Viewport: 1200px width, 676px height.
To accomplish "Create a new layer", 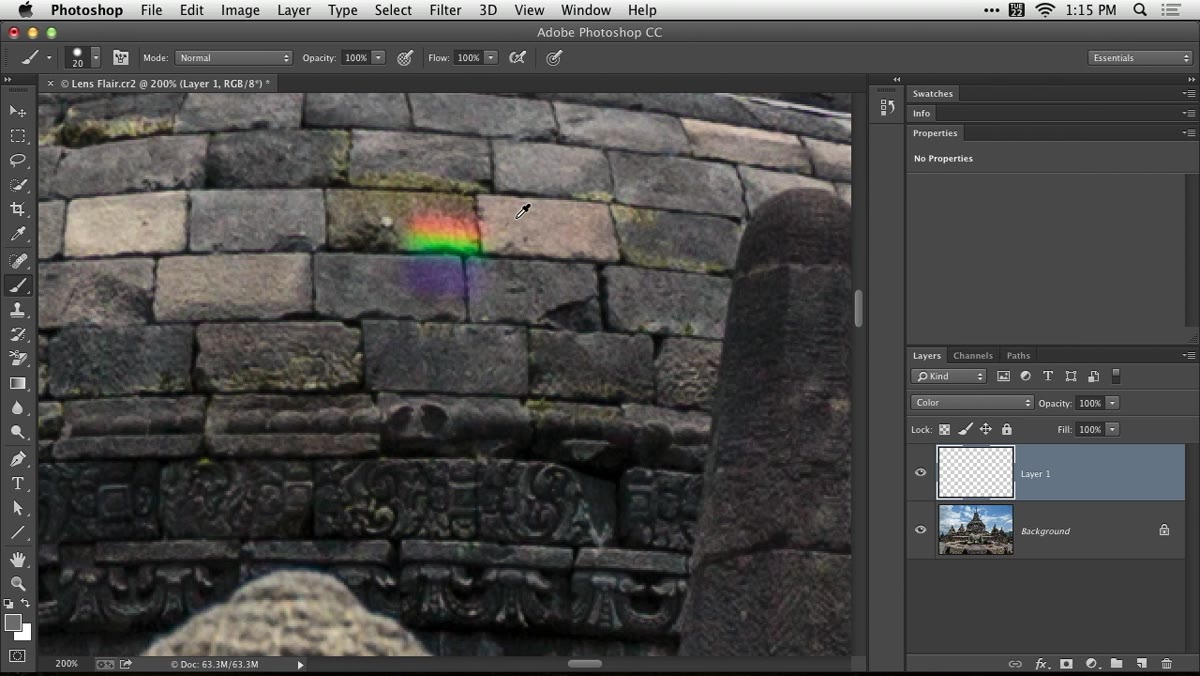I will coord(1141,663).
